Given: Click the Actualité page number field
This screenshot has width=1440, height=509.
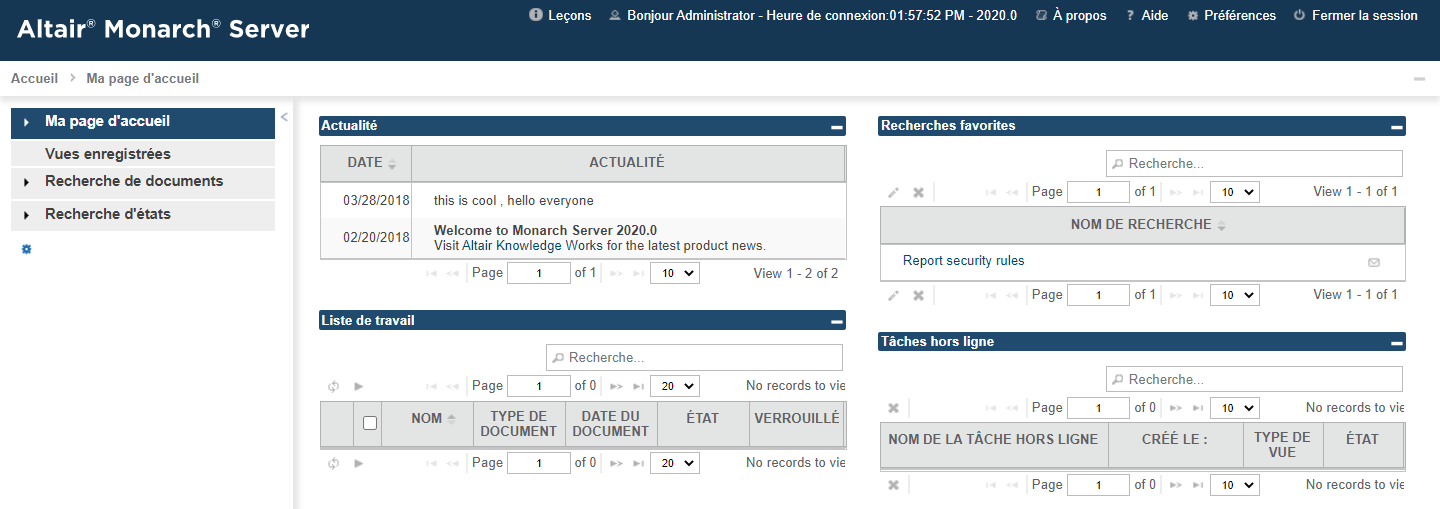Looking at the screenshot, I should pyautogui.click(x=539, y=273).
